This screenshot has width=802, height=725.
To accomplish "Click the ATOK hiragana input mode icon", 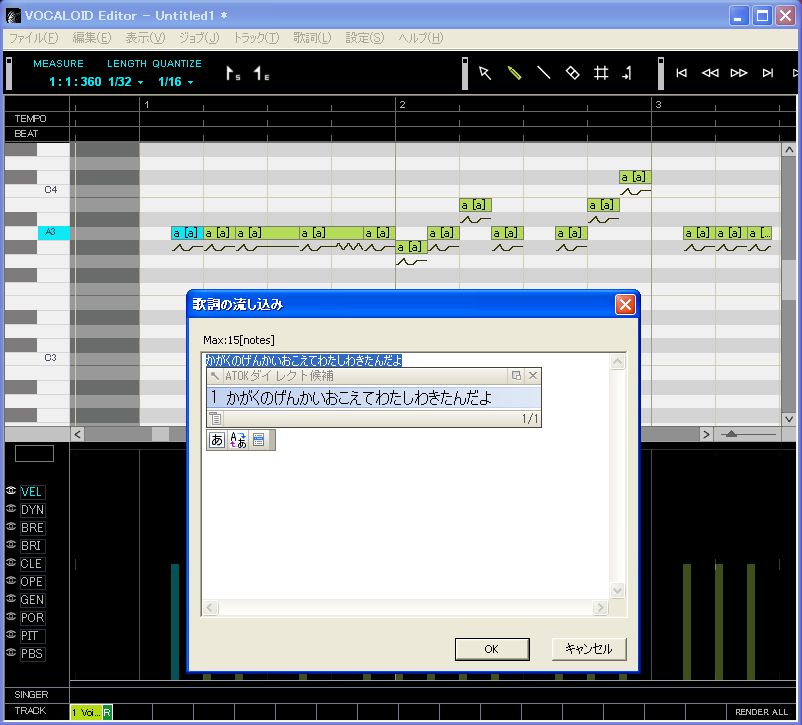I will coord(217,440).
